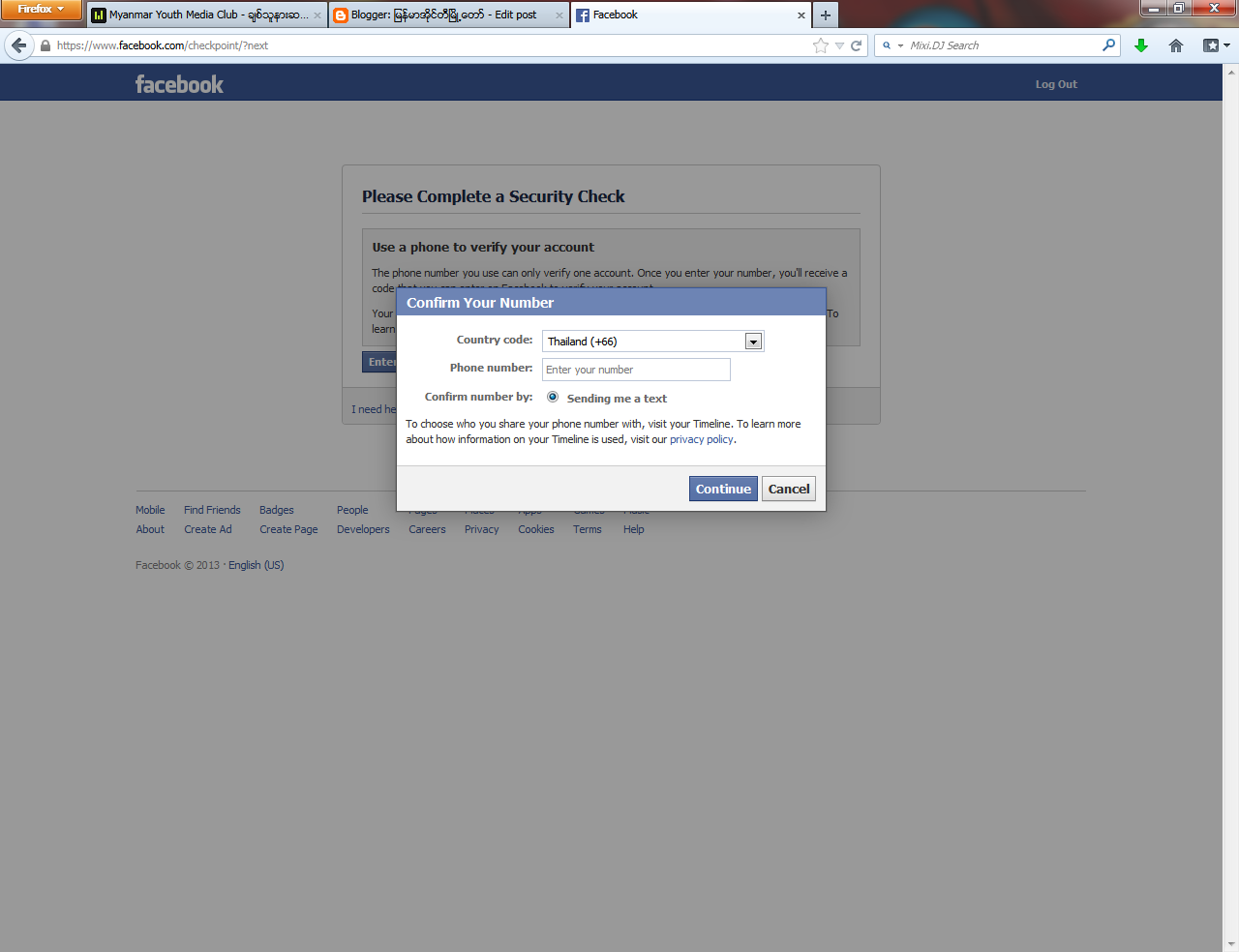
Task: Click Log Out in Facebook header
Action: pyautogui.click(x=1056, y=84)
